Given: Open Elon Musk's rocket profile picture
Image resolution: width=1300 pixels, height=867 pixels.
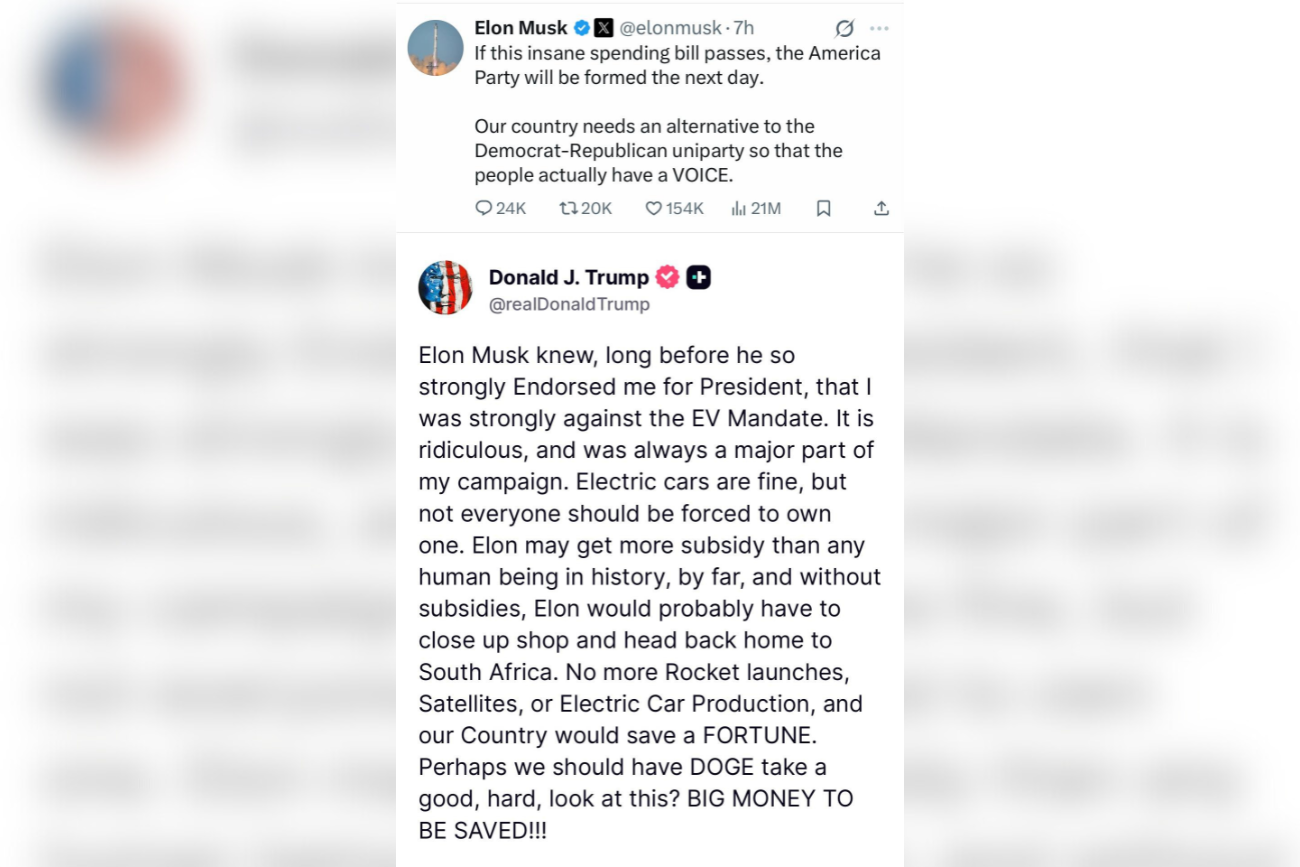Looking at the screenshot, I should pos(436,48).
